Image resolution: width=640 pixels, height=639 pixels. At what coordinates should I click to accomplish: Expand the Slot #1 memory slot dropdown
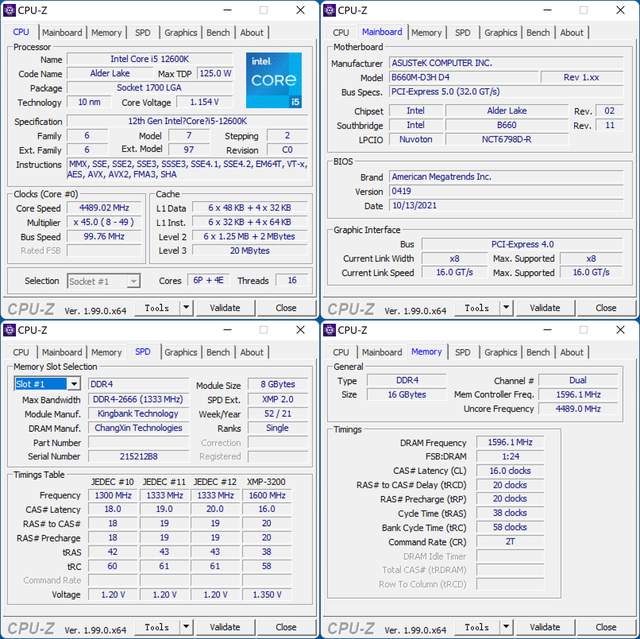(x=74, y=384)
